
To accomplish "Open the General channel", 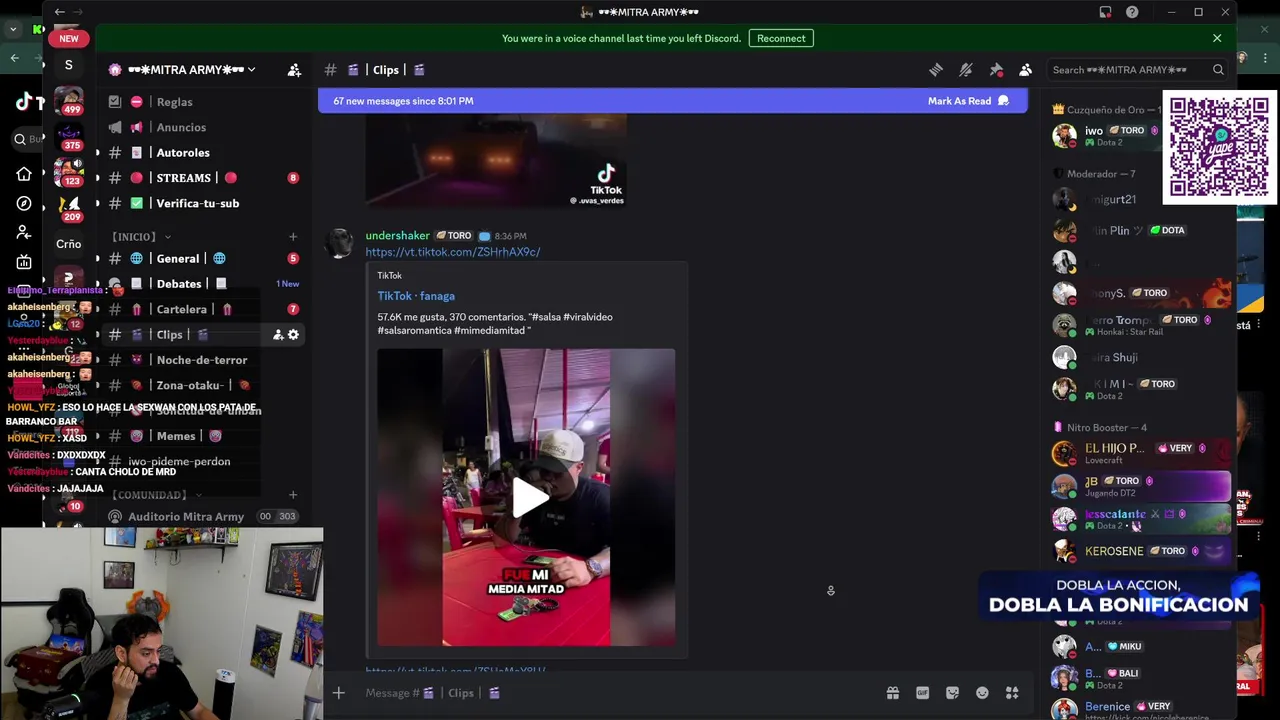I will click(x=205, y=258).
